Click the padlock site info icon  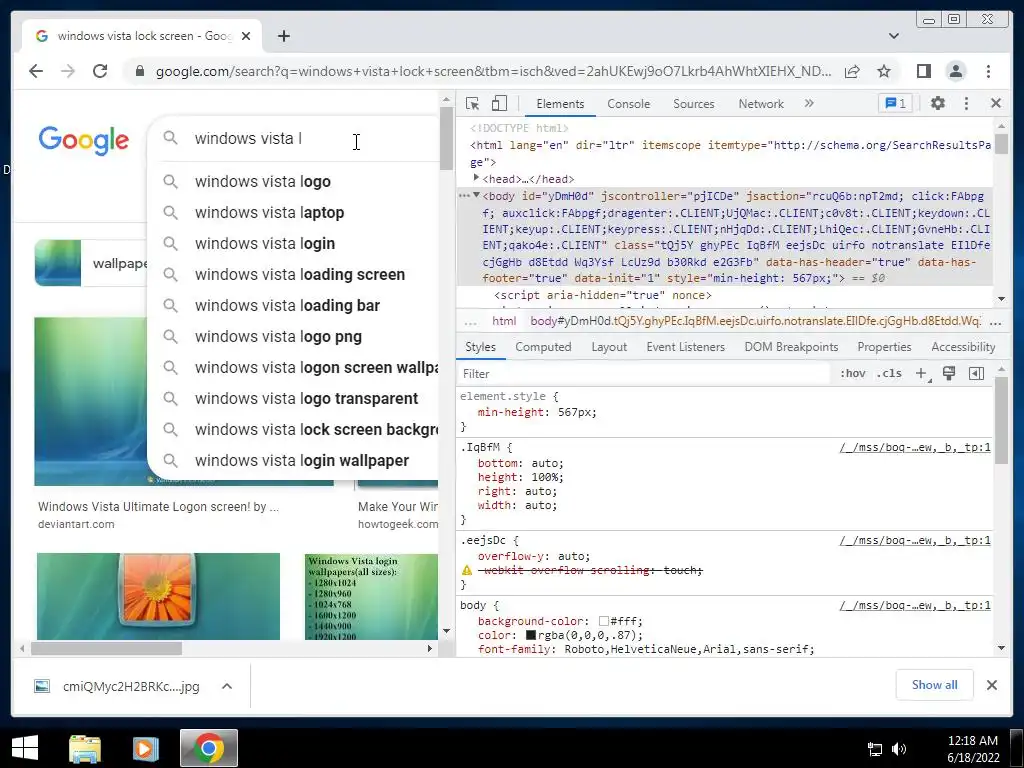click(140, 71)
